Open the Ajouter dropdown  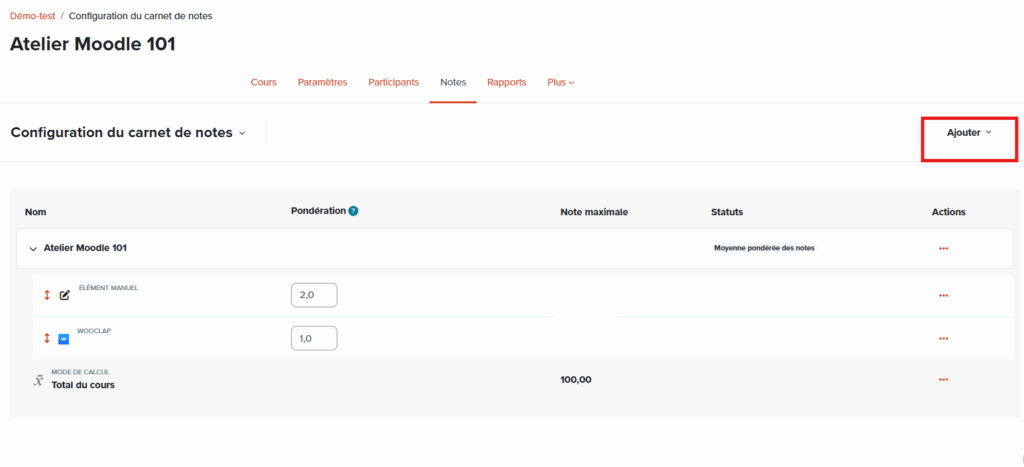pyautogui.click(x=968, y=132)
